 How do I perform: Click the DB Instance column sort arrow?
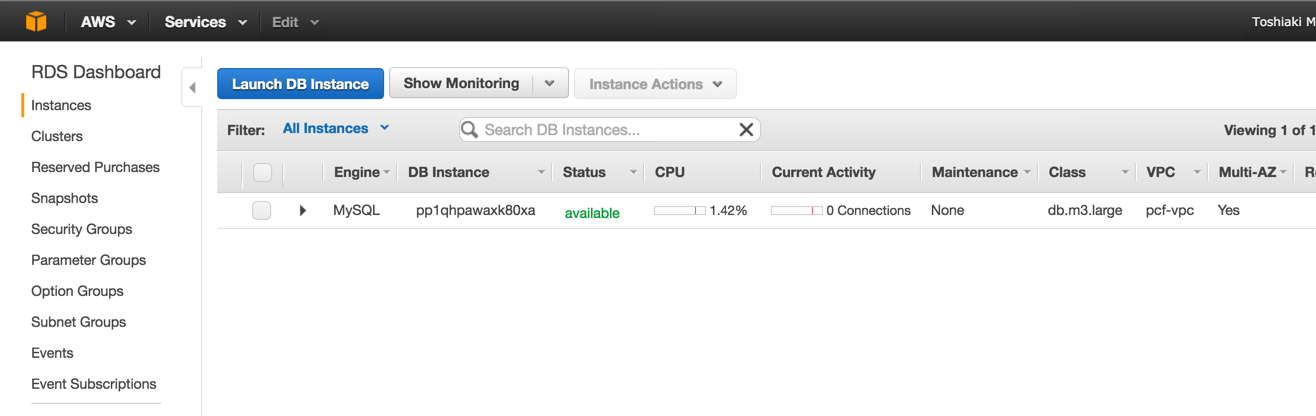click(541, 173)
